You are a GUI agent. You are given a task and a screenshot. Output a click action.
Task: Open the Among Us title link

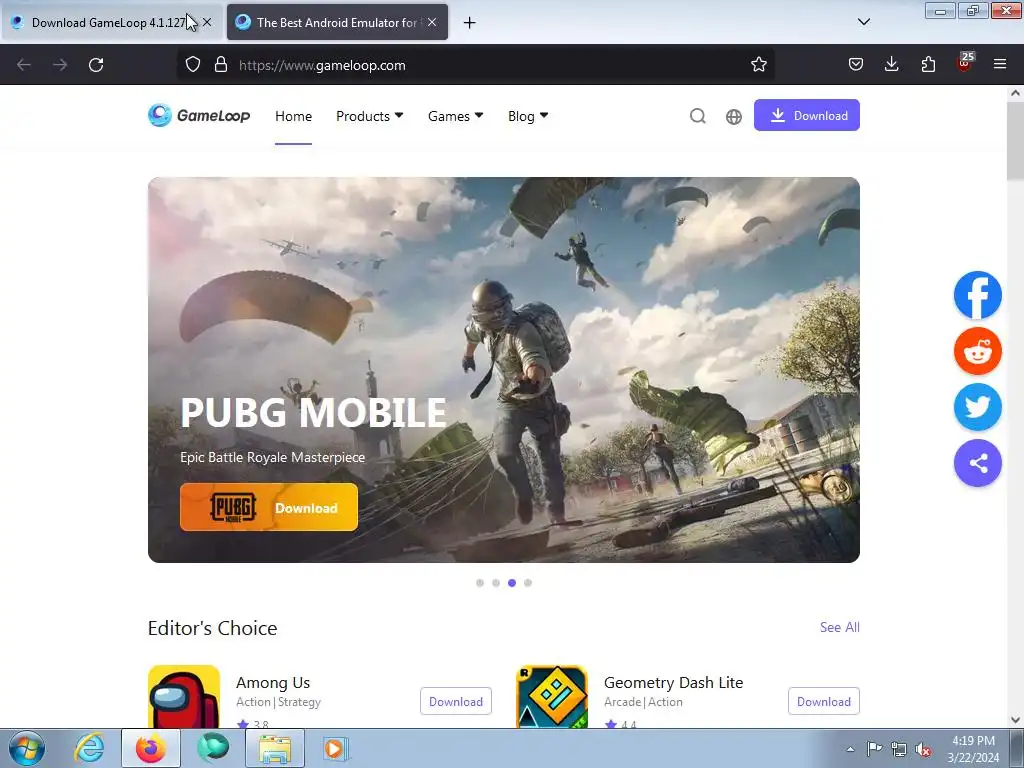click(x=273, y=682)
